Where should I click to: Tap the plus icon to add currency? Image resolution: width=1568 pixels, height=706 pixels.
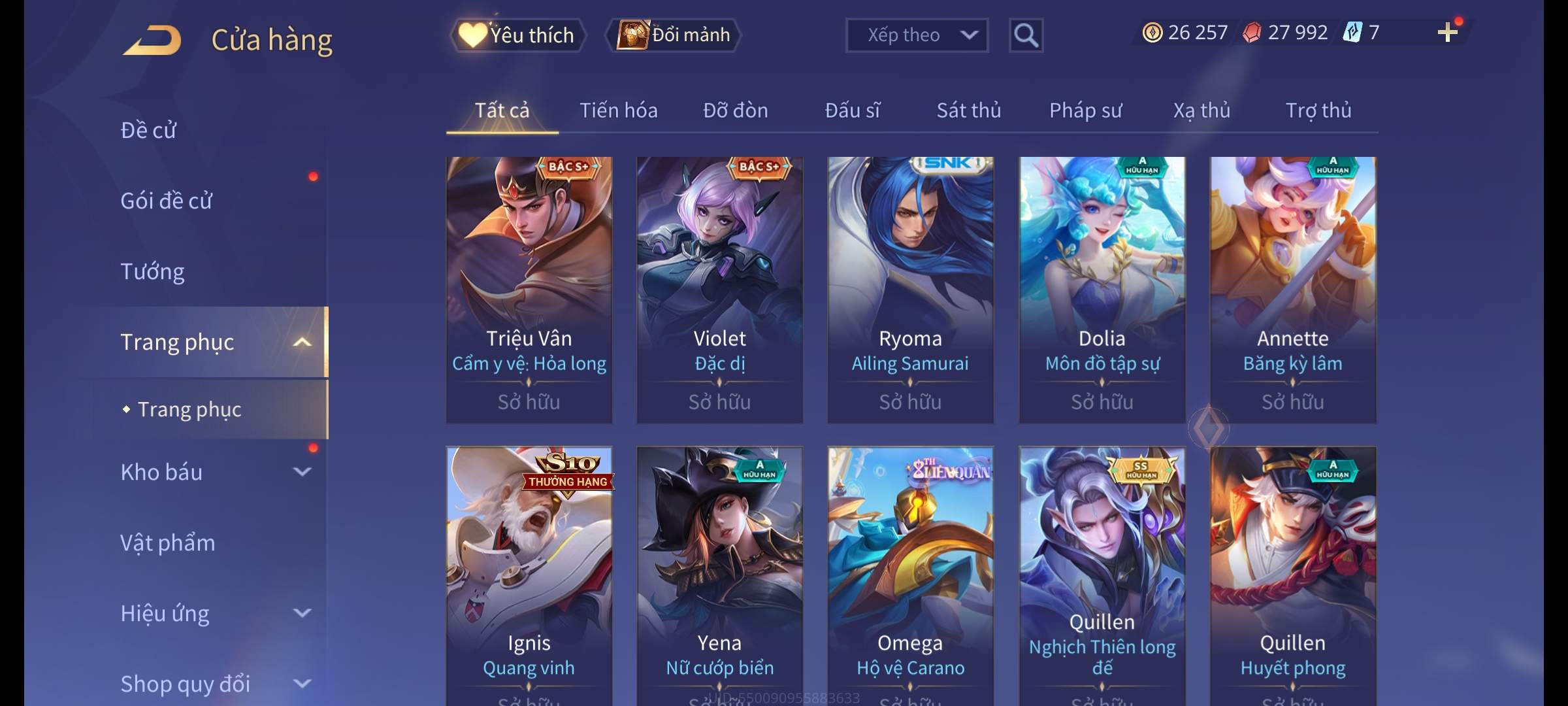pyautogui.click(x=1448, y=32)
